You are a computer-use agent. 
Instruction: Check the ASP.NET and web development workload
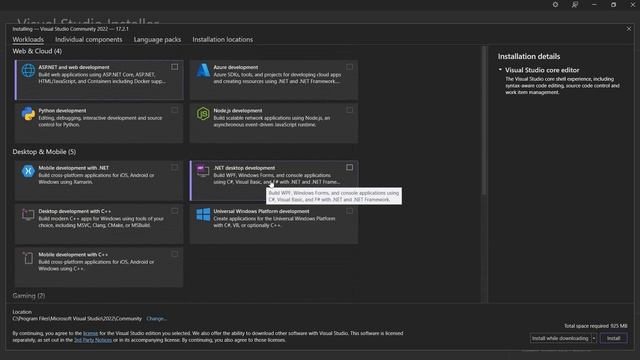[x=175, y=67]
